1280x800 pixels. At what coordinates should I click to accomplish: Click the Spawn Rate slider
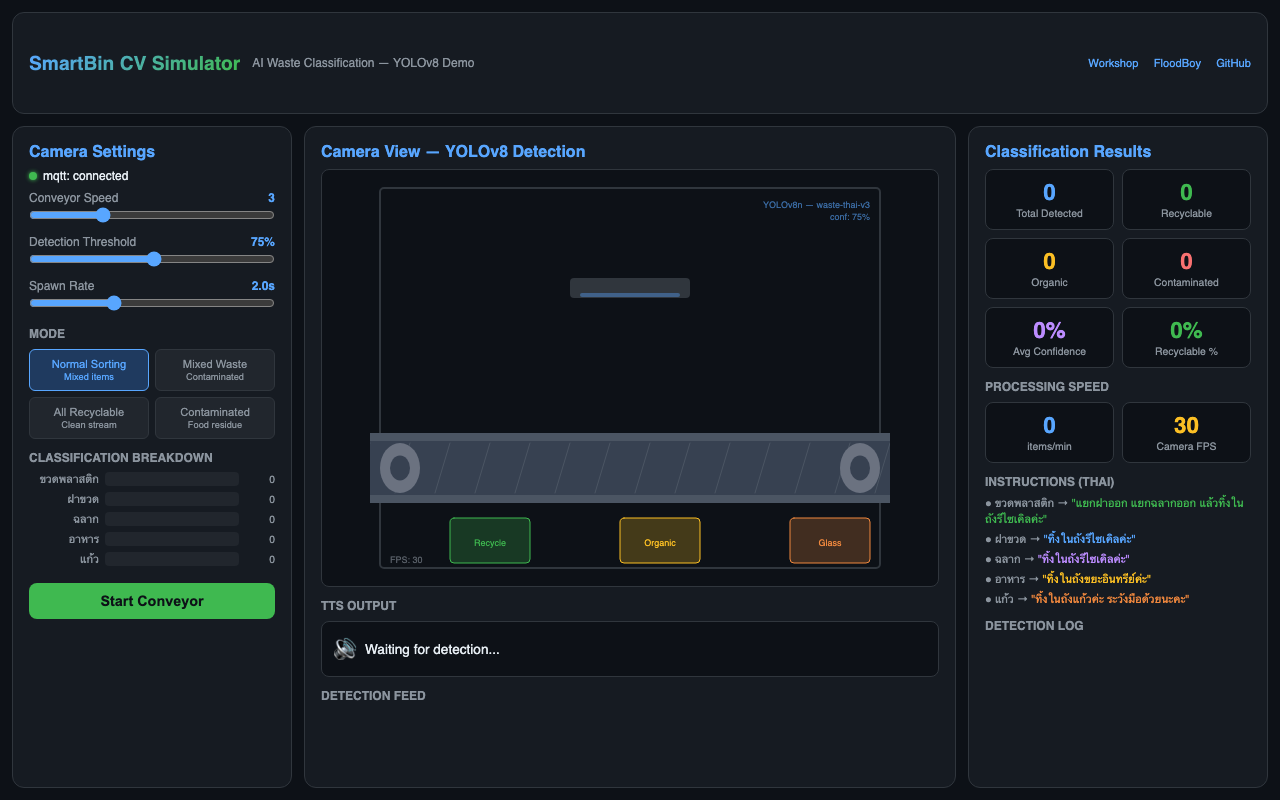152,303
